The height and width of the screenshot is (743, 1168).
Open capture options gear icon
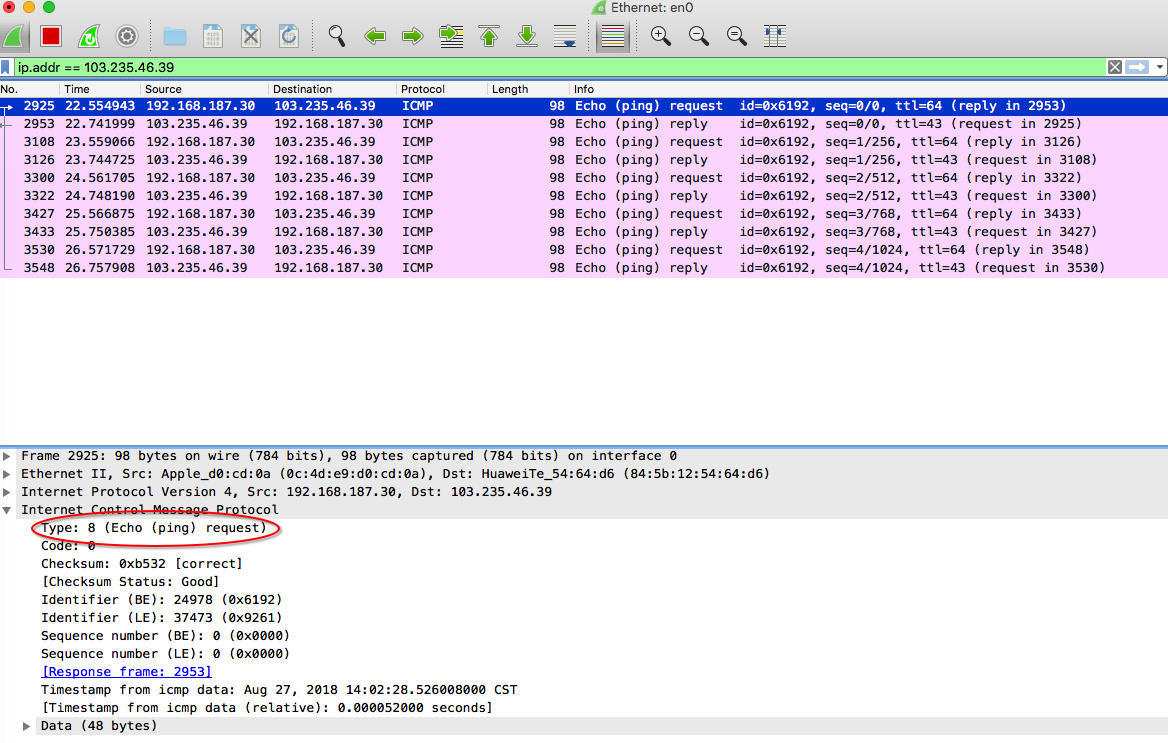click(x=127, y=36)
